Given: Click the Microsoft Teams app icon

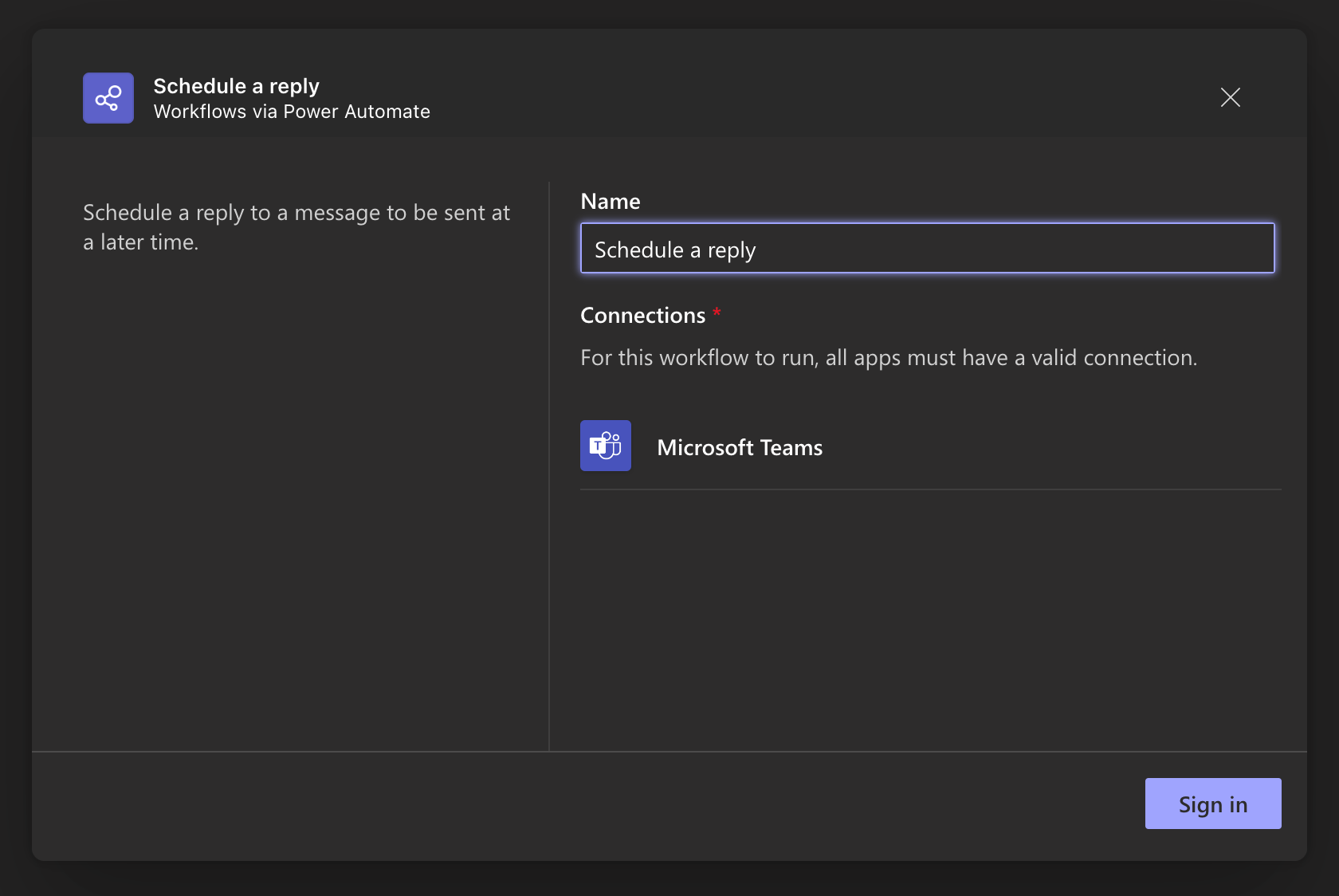Looking at the screenshot, I should coord(606,446).
